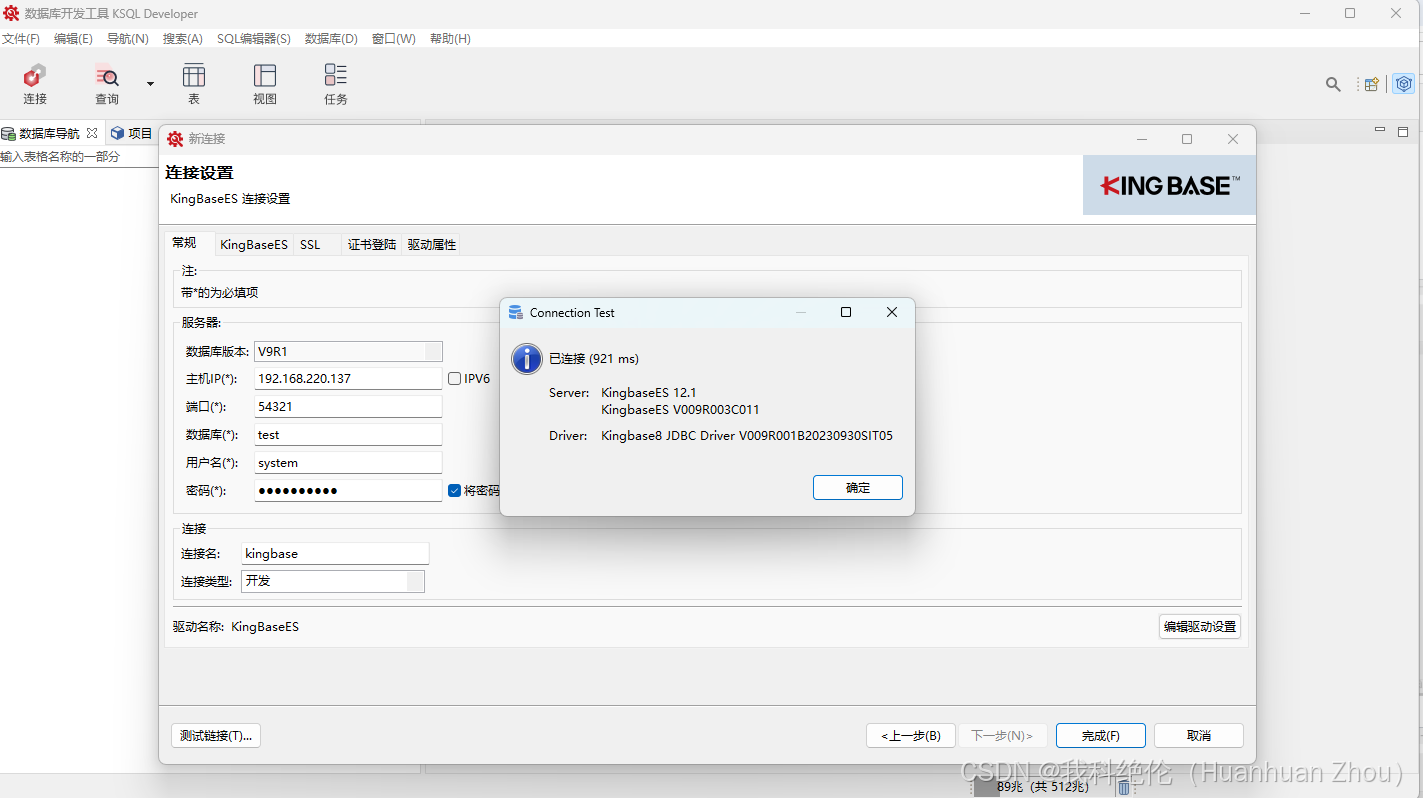
Task: Switch to the 证书登陆 tab
Action: [372, 245]
